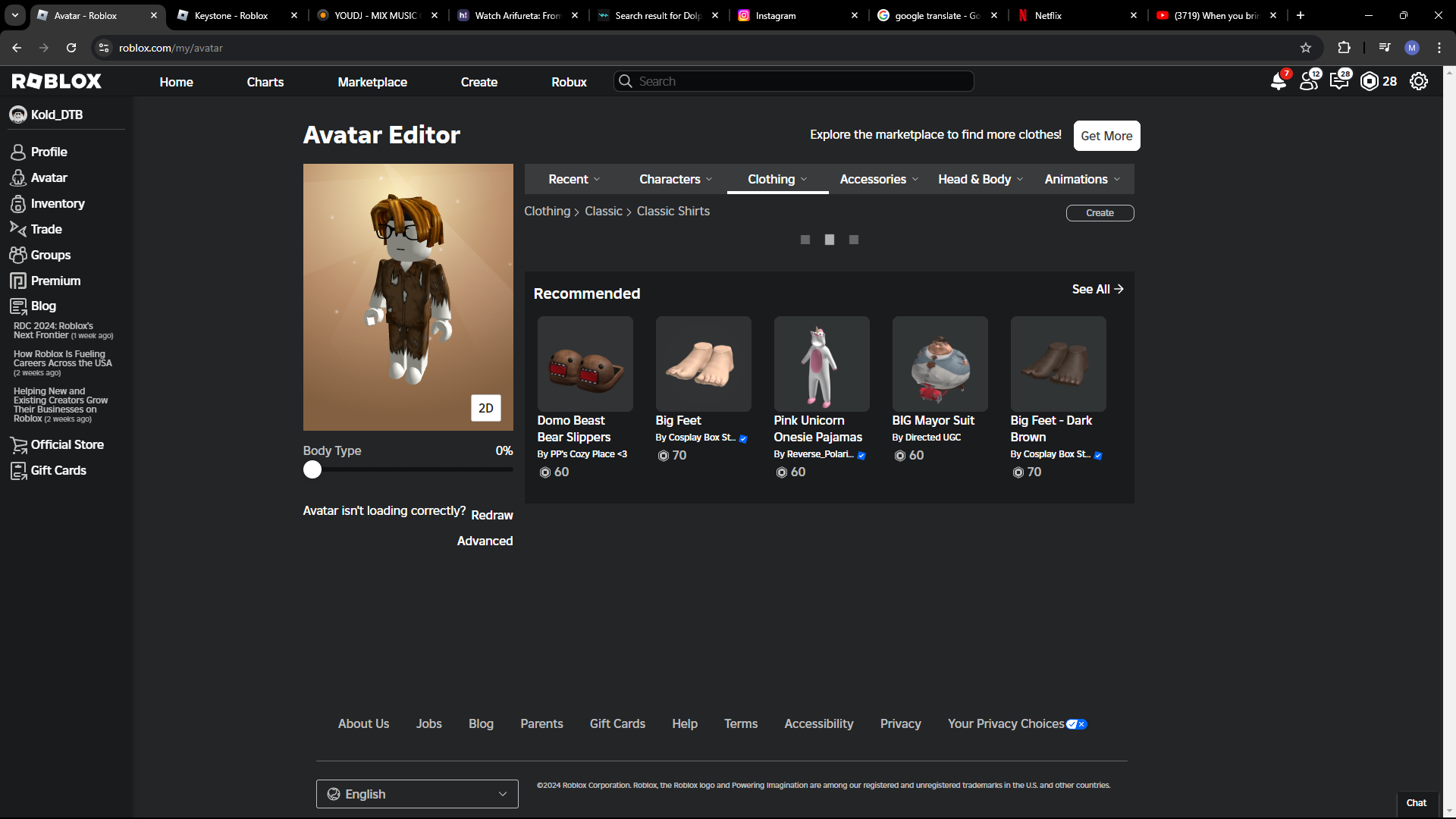Image resolution: width=1456 pixels, height=819 pixels.
Task: Go back to the previous page
Action: 17,48
